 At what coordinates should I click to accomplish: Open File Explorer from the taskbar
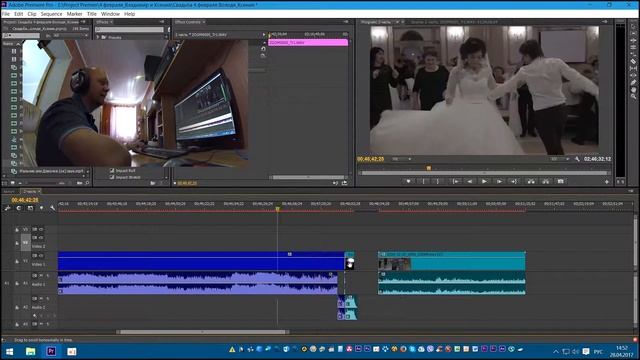point(31,351)
